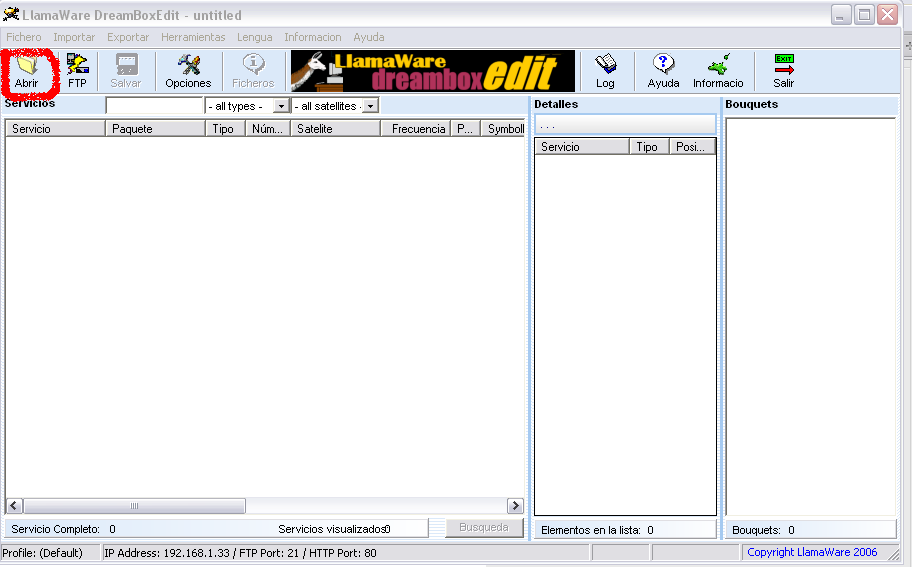
Task: Open the Log viewer
Action: tap(605, 71)
